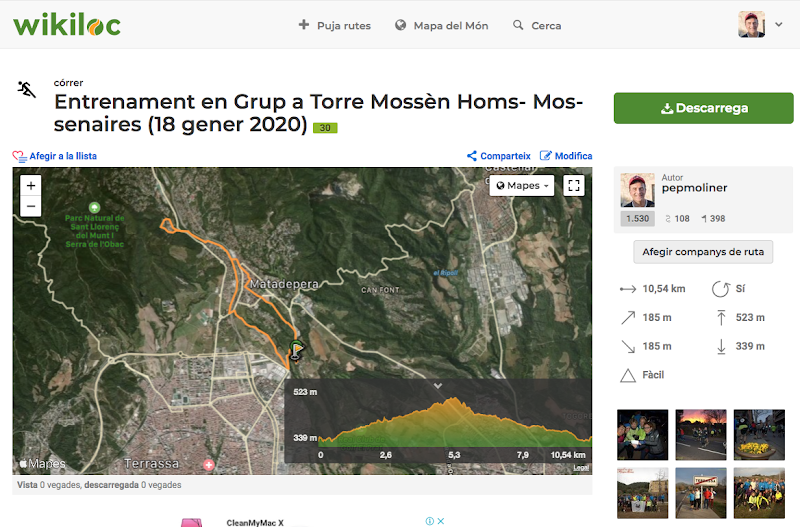Click the circular route Sí icon

point(720,289)
